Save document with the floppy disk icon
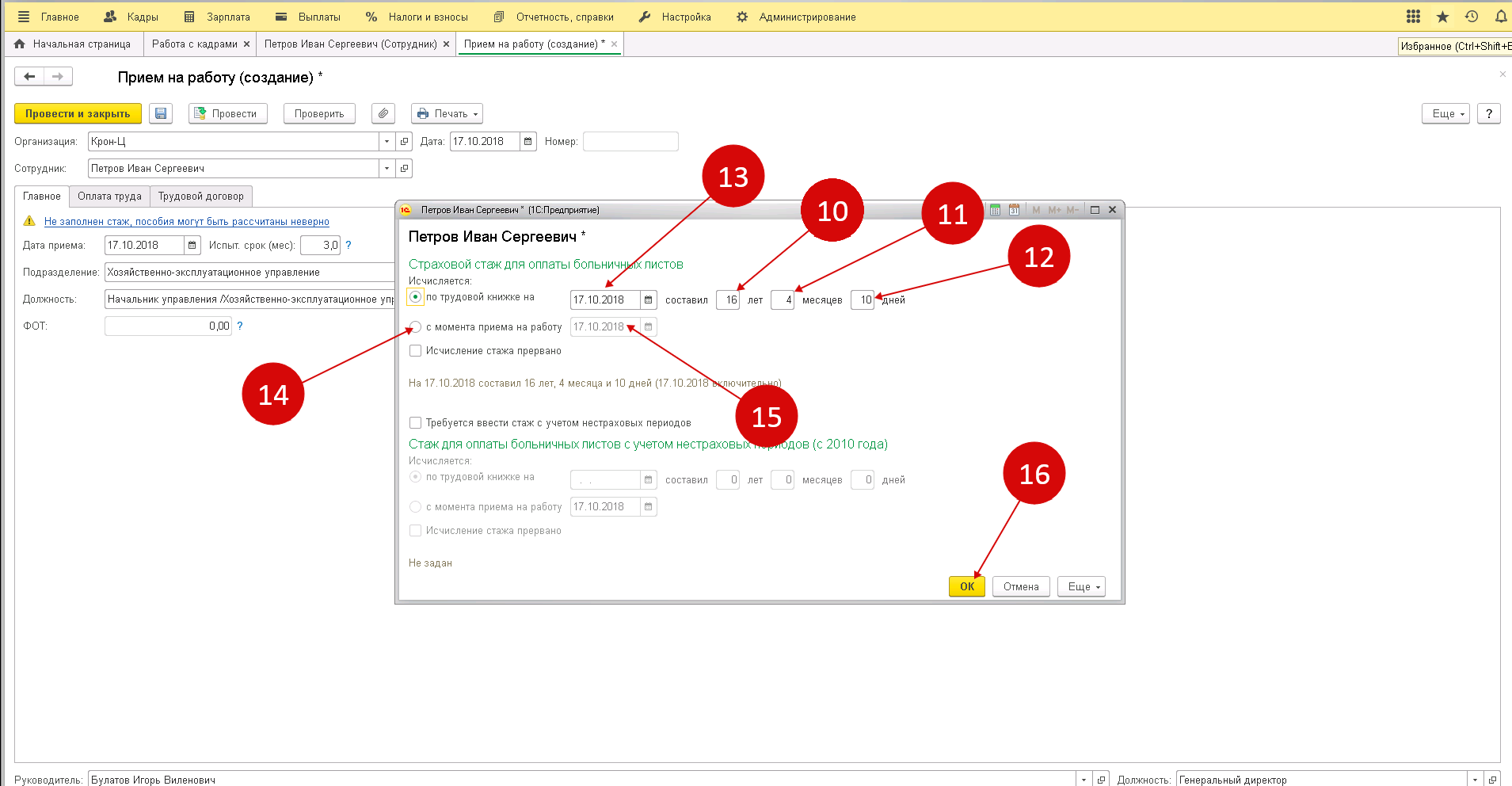This screenshot has height=786, width=1512. [x=161, y=113]
